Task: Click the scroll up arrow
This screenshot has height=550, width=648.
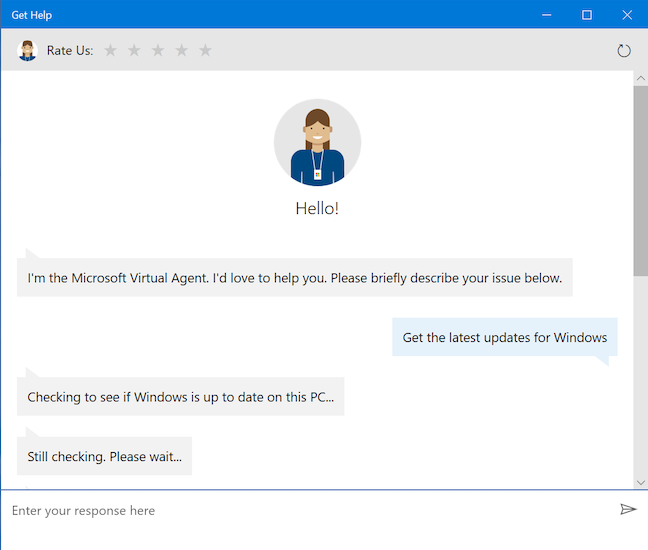Action: (640, 78)
